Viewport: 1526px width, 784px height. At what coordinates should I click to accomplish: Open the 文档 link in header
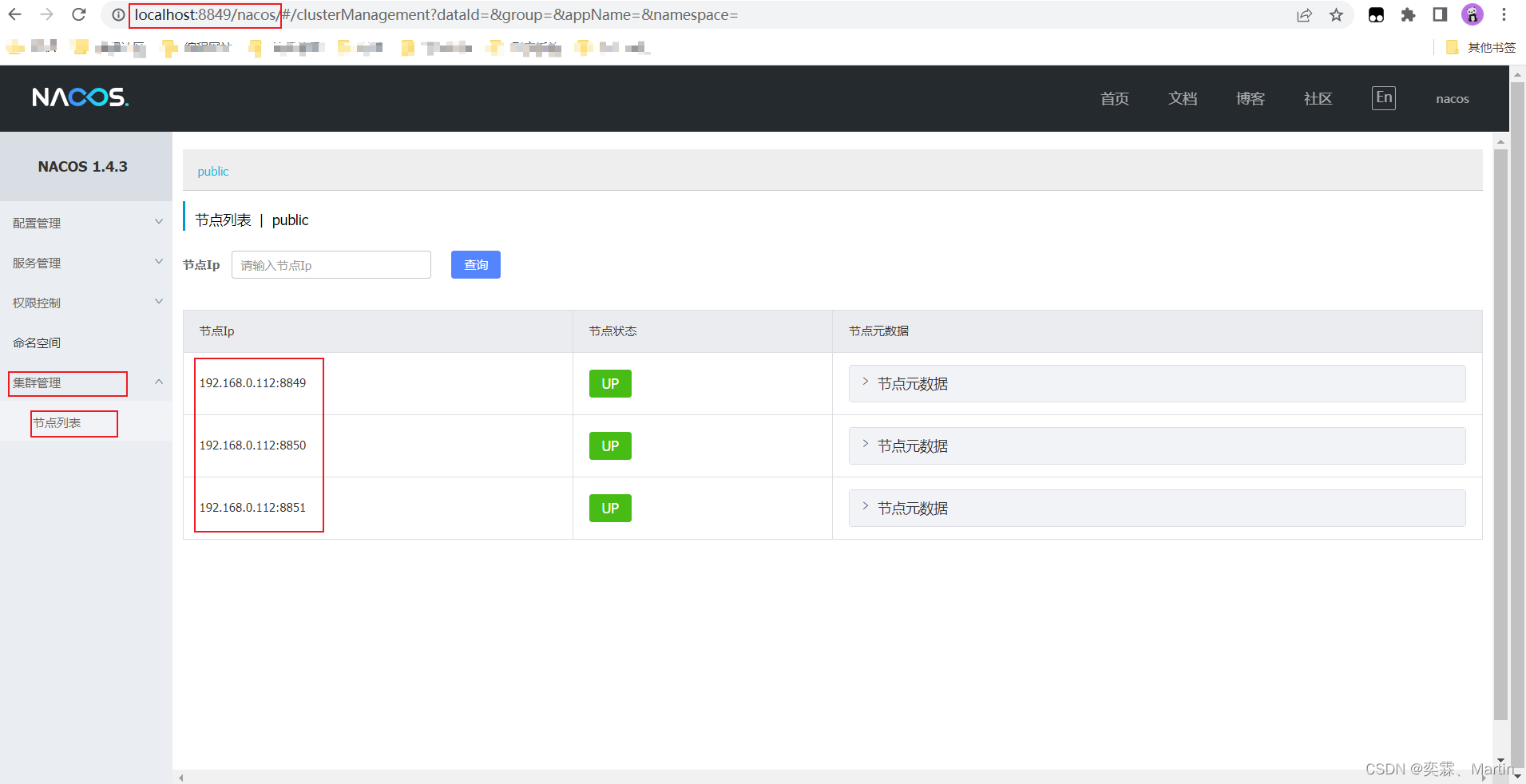pos(1182,98)
